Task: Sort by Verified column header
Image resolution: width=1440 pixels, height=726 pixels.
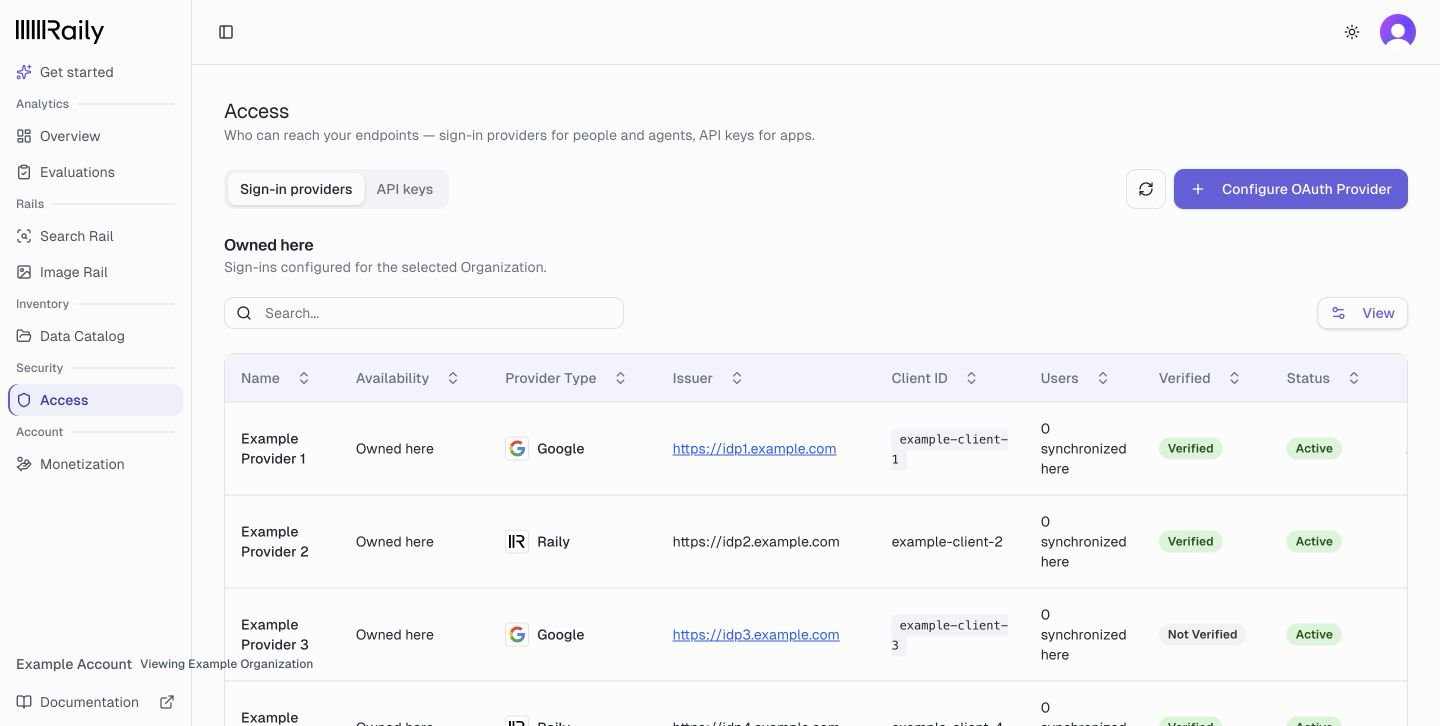Action: [x=1199, y=378]
